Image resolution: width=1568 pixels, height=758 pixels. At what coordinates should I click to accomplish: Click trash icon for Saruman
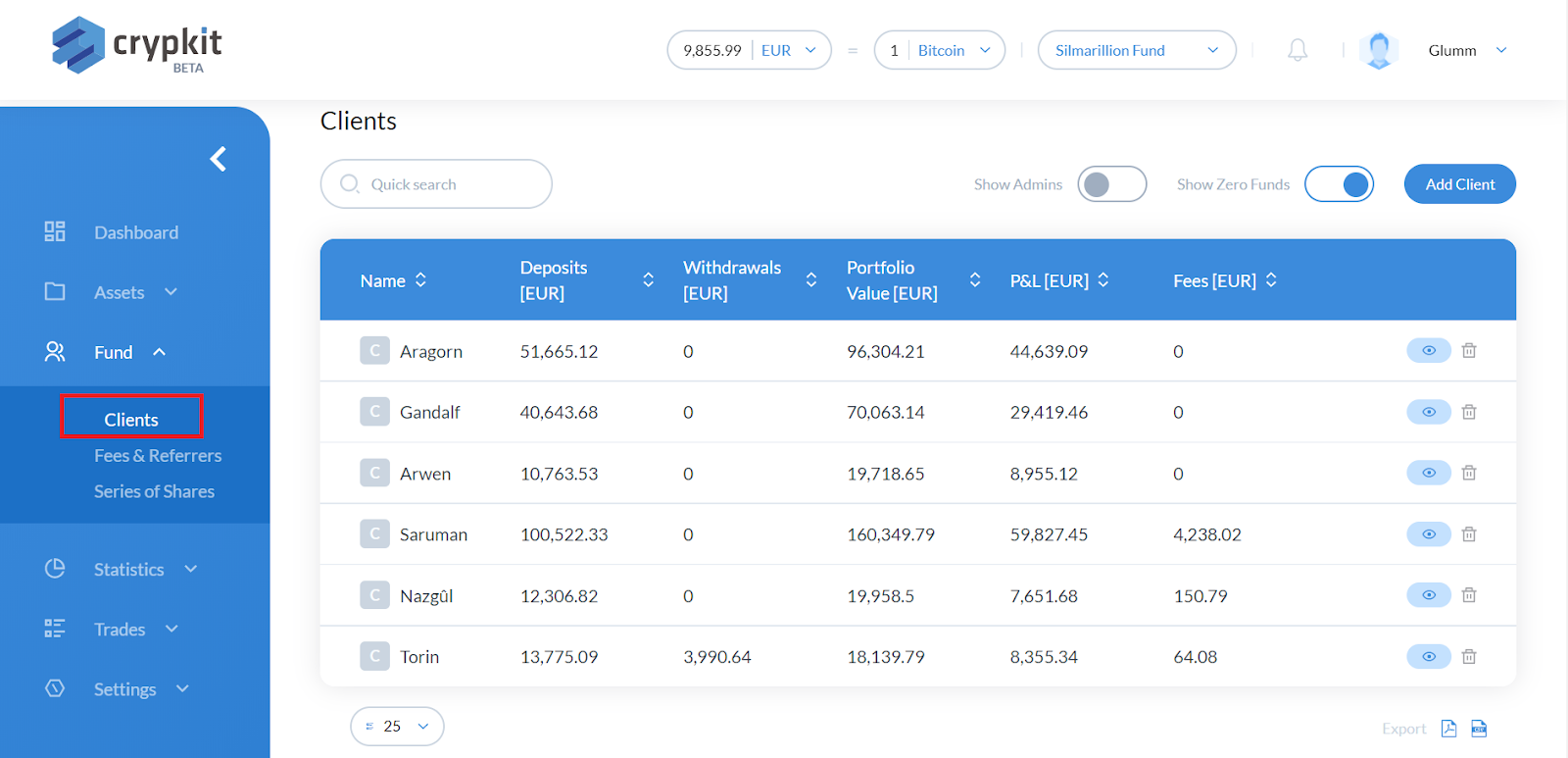pyautogui.click(x=1469, y=534)
